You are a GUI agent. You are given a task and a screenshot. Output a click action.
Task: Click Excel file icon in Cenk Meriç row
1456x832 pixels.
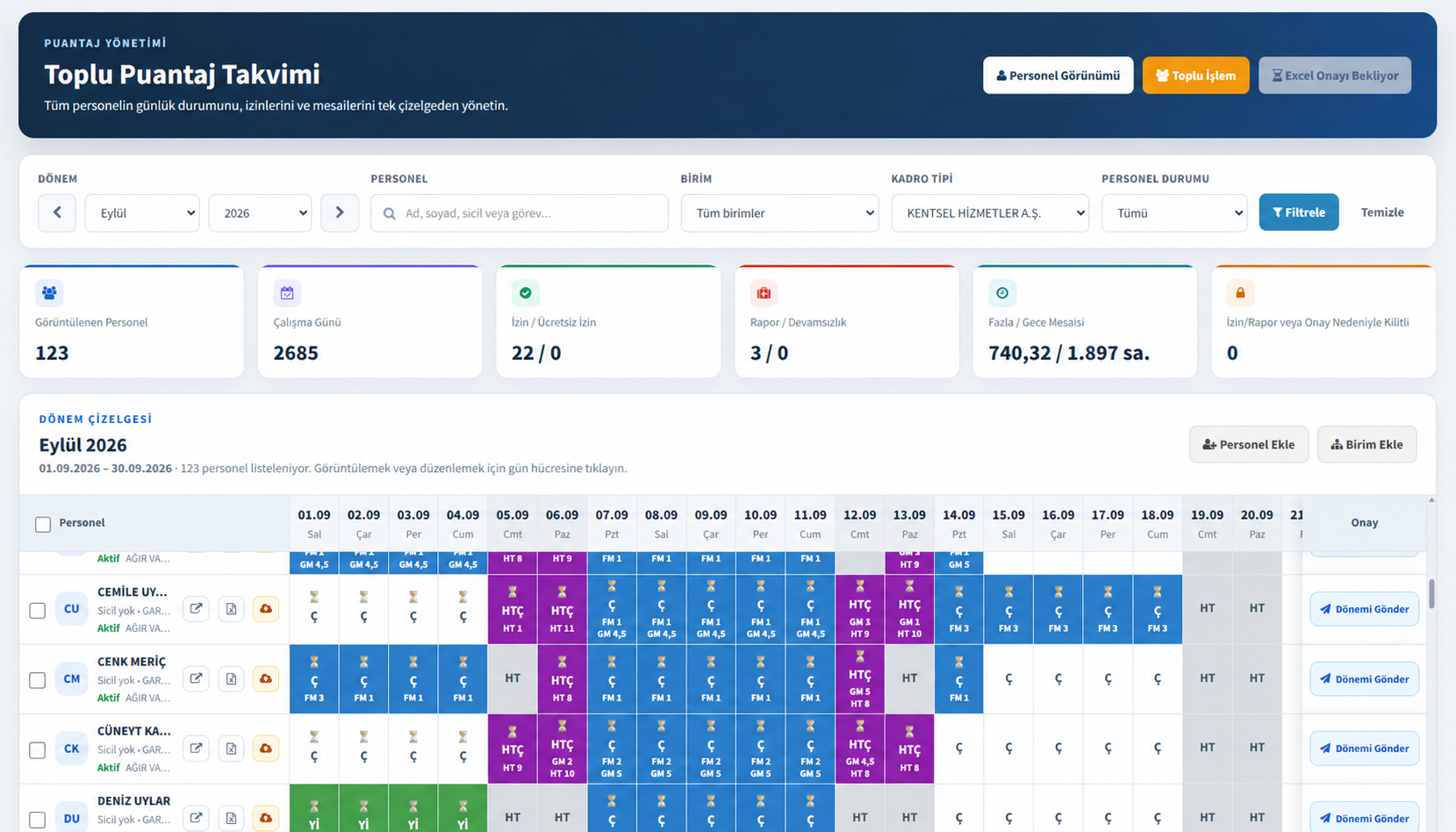pos(231,678)
